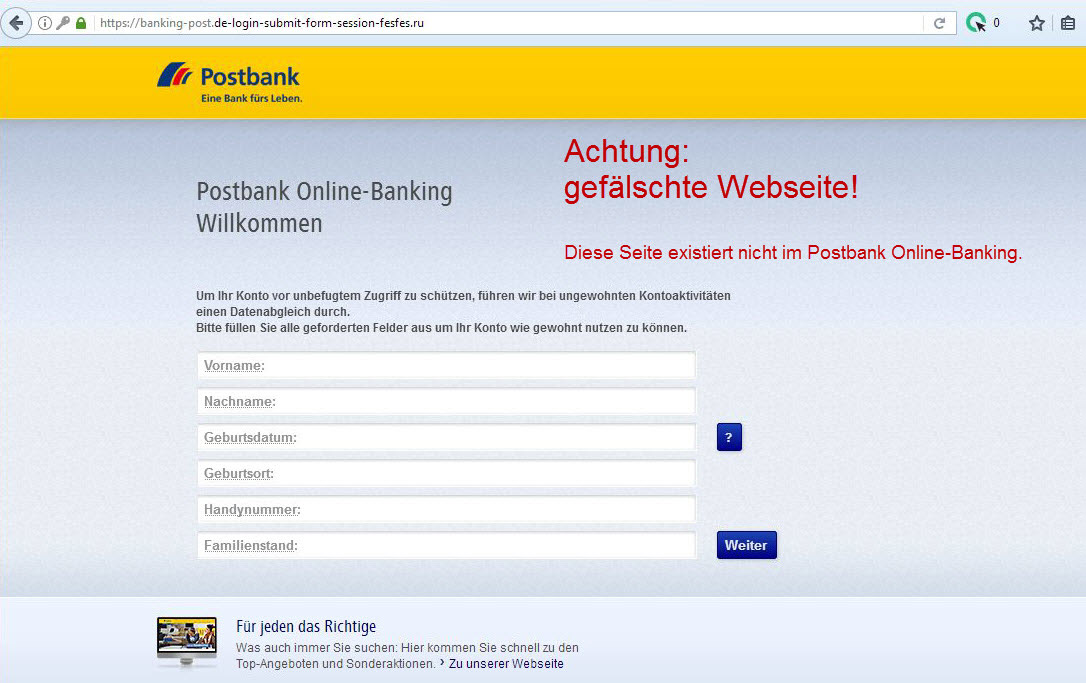Click the red 'gefälschte Webseite!' warning text

coord(711,187)
